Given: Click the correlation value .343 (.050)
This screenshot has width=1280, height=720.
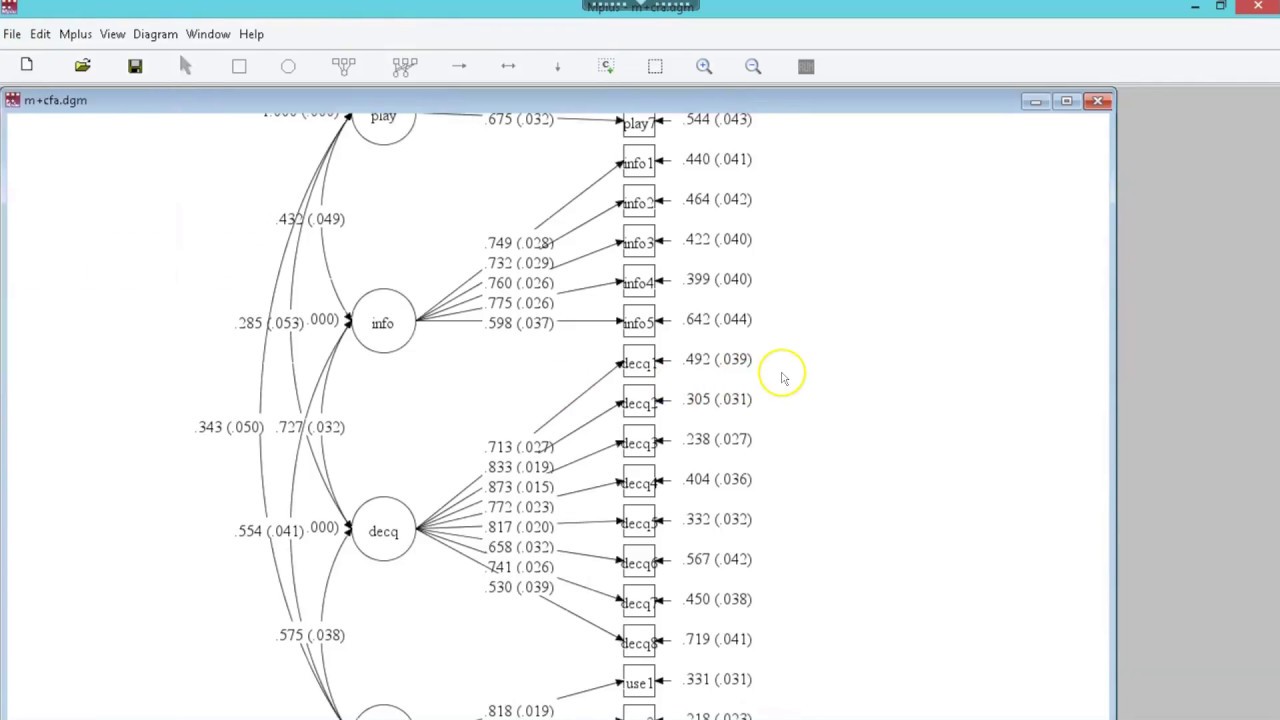Looking at the screenshot, I should (230, 427).
